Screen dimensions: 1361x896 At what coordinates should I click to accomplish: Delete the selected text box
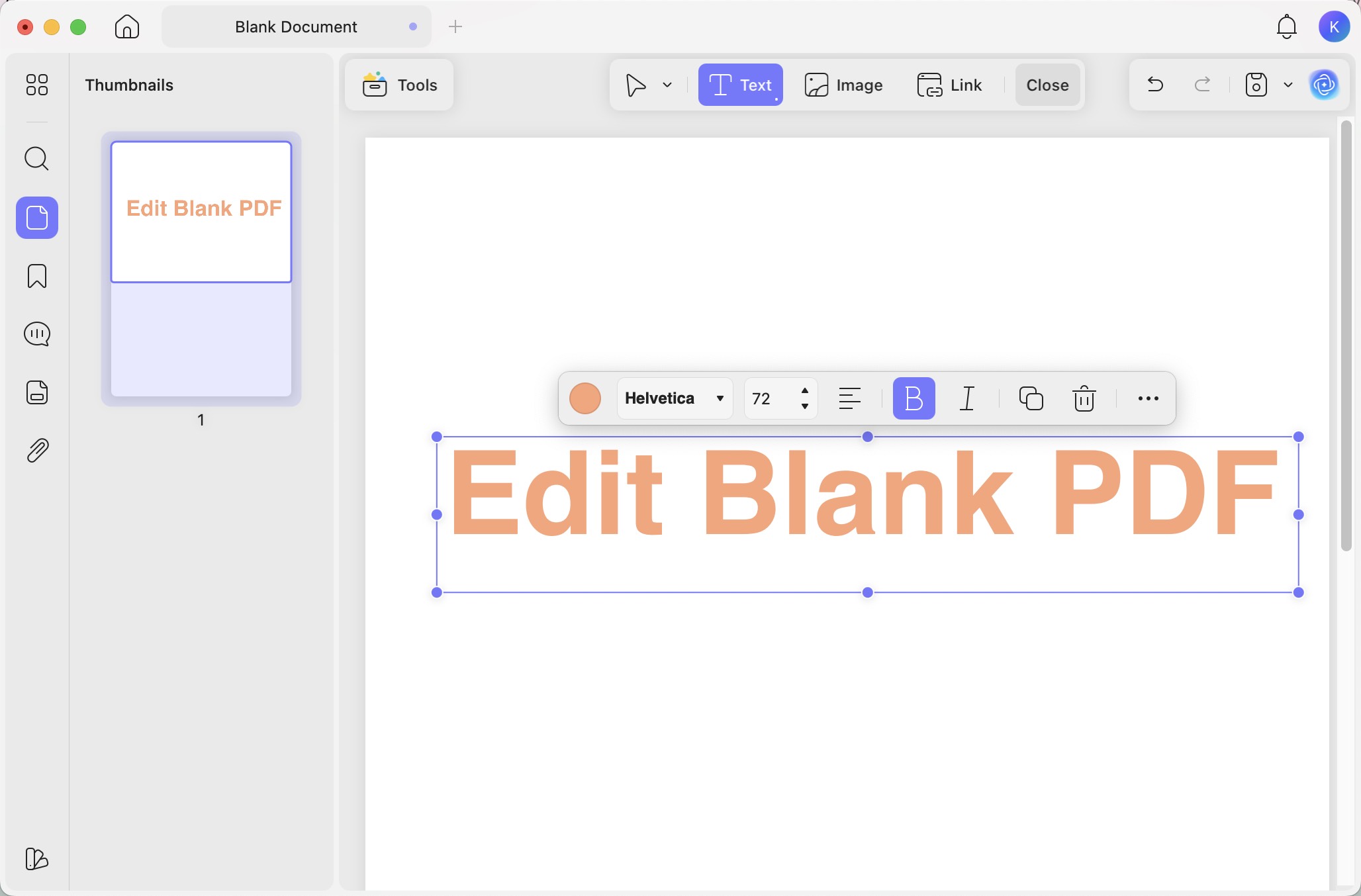point(1084,398)
